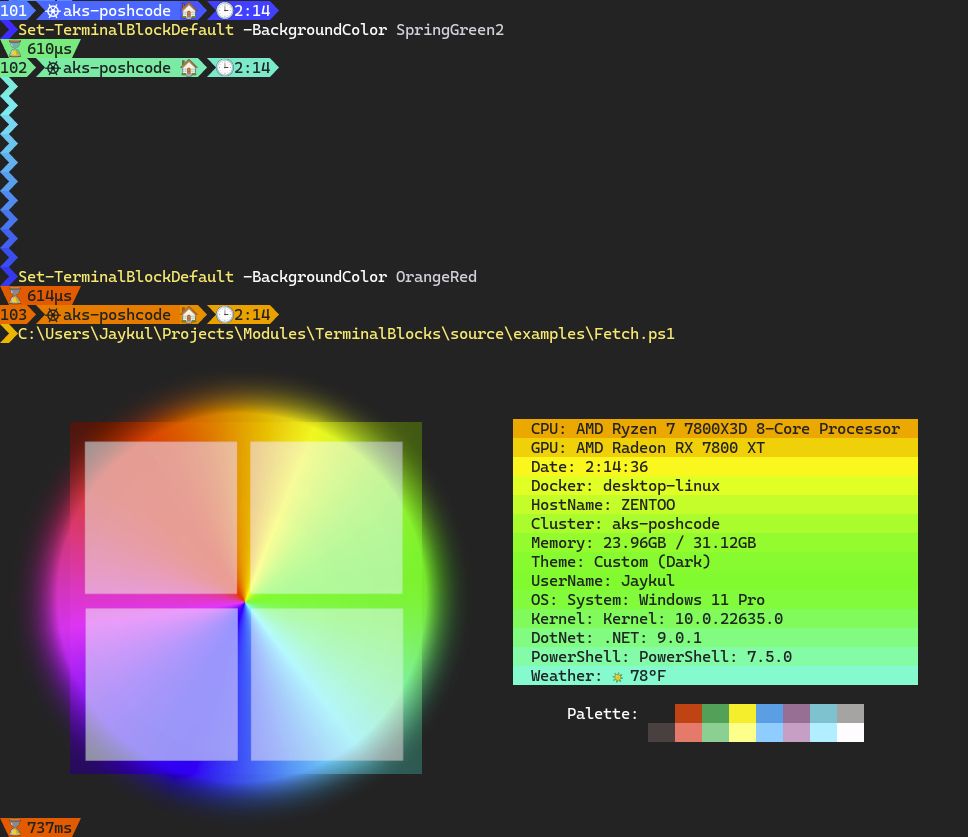Click the house icon in prompt 103

point(189,314)
